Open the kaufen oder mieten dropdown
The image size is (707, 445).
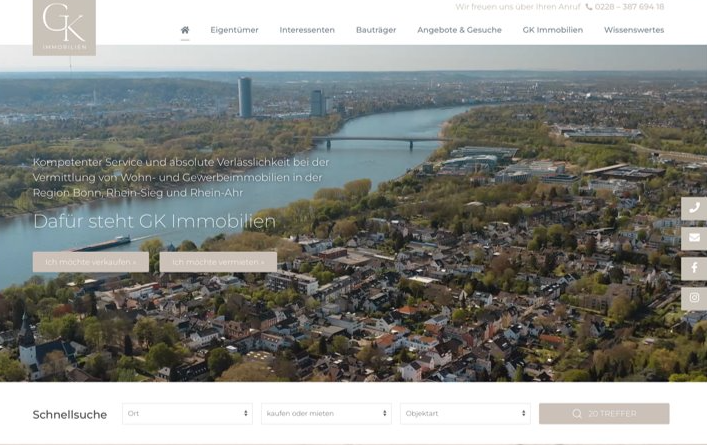(x=326, y=413)
